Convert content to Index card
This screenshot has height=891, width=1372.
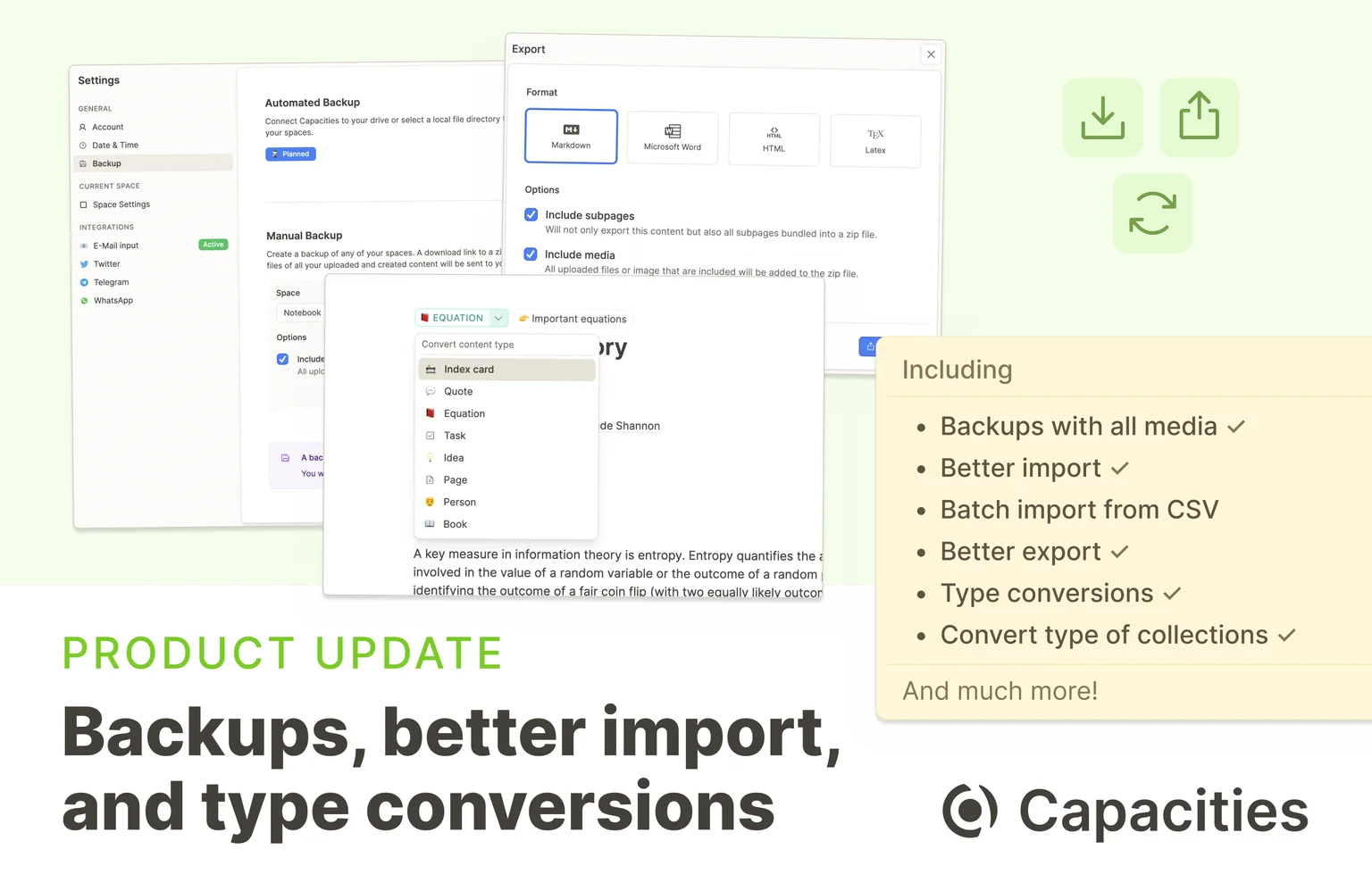click(x=506, y=370)
